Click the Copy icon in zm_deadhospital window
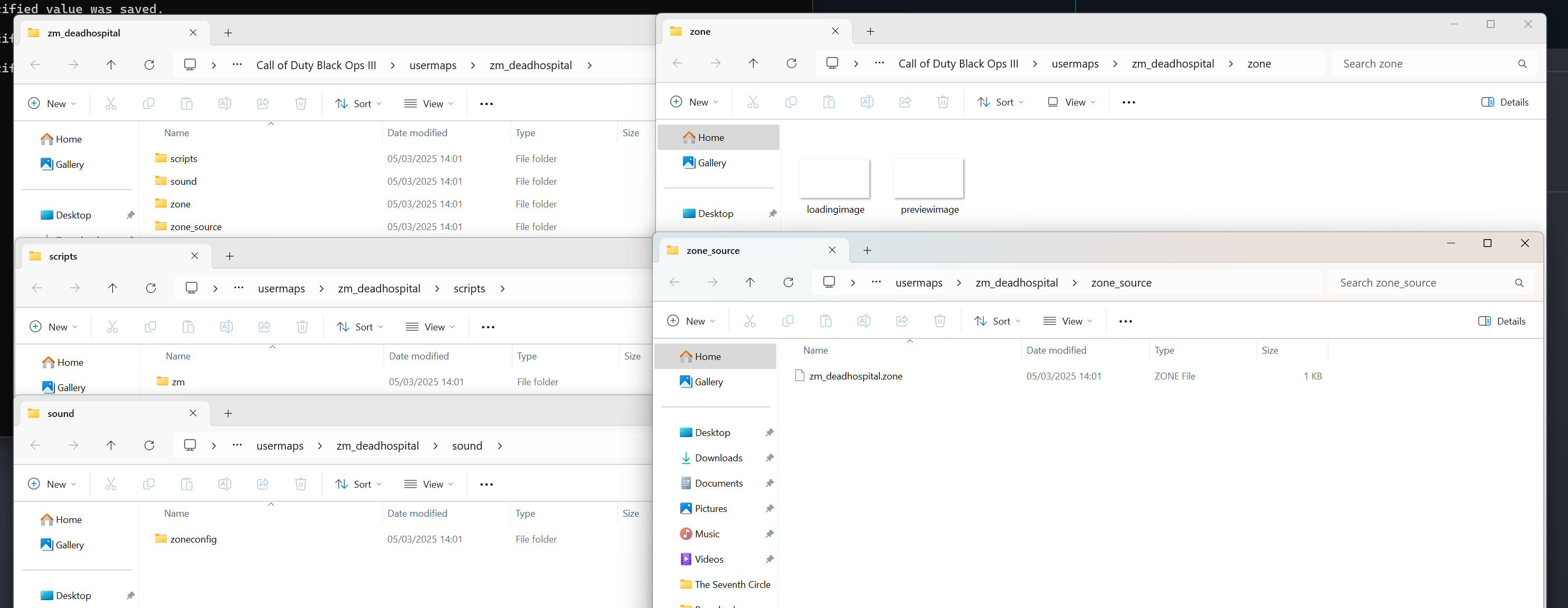1568x608 pixels. pyautogui.click(x=148, y=103)
